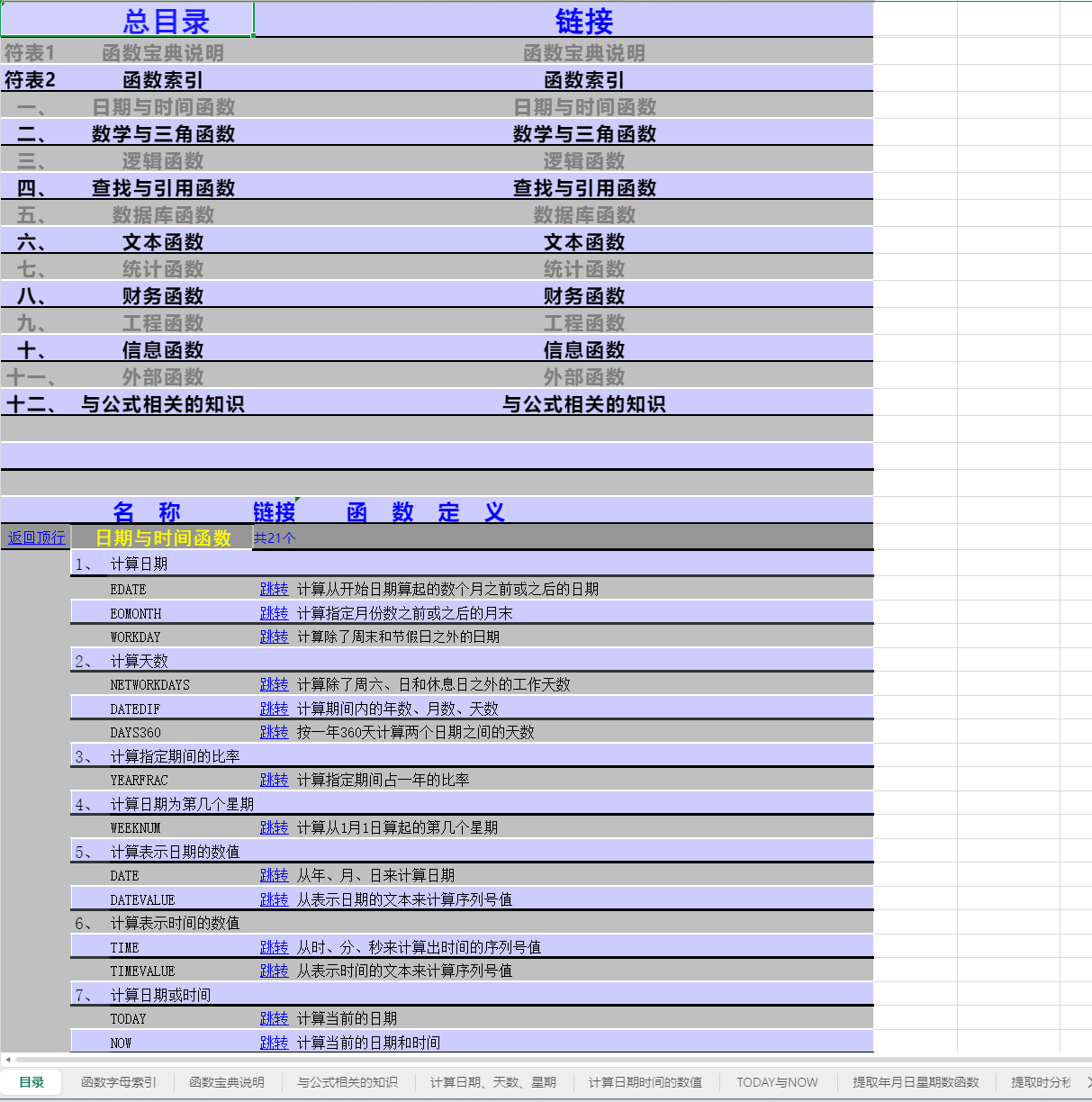
Task: Click the EDATE "跳转" jump link
Action: tap(274, 589)
